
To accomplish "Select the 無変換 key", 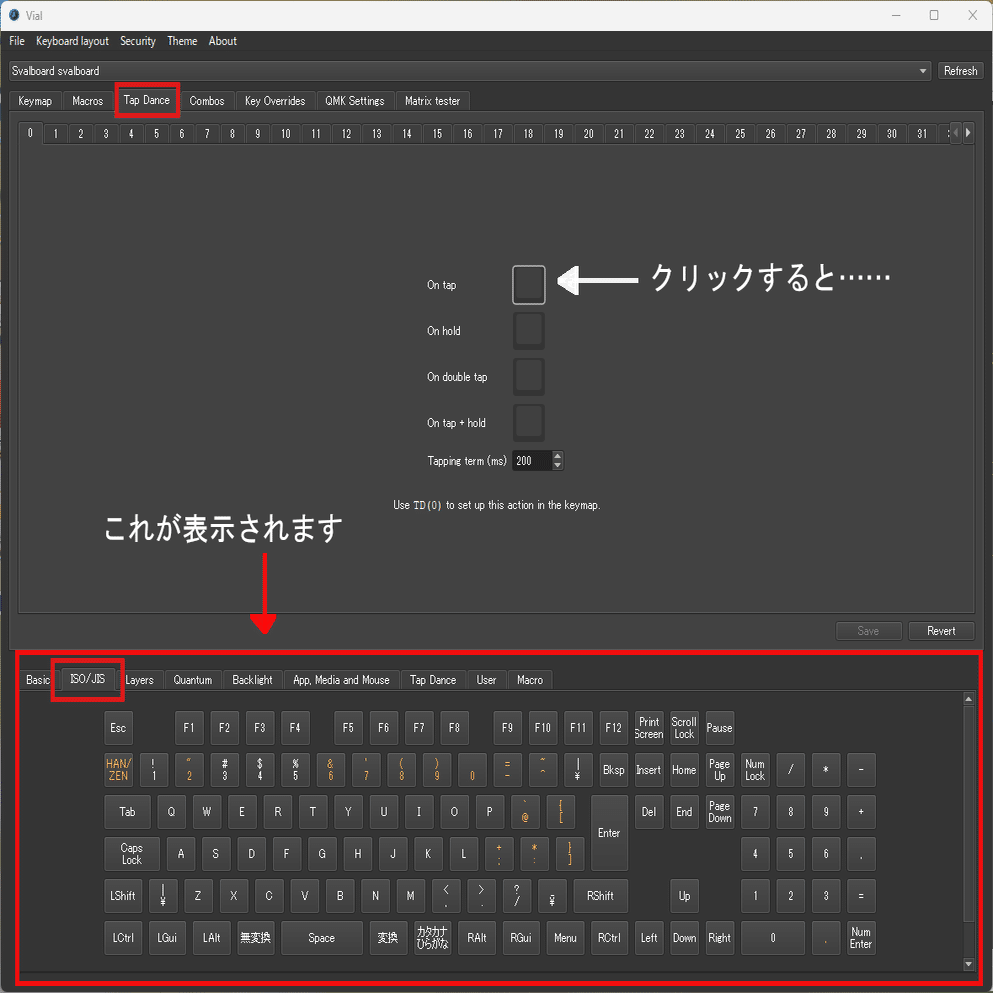I will tap(256, 937).
